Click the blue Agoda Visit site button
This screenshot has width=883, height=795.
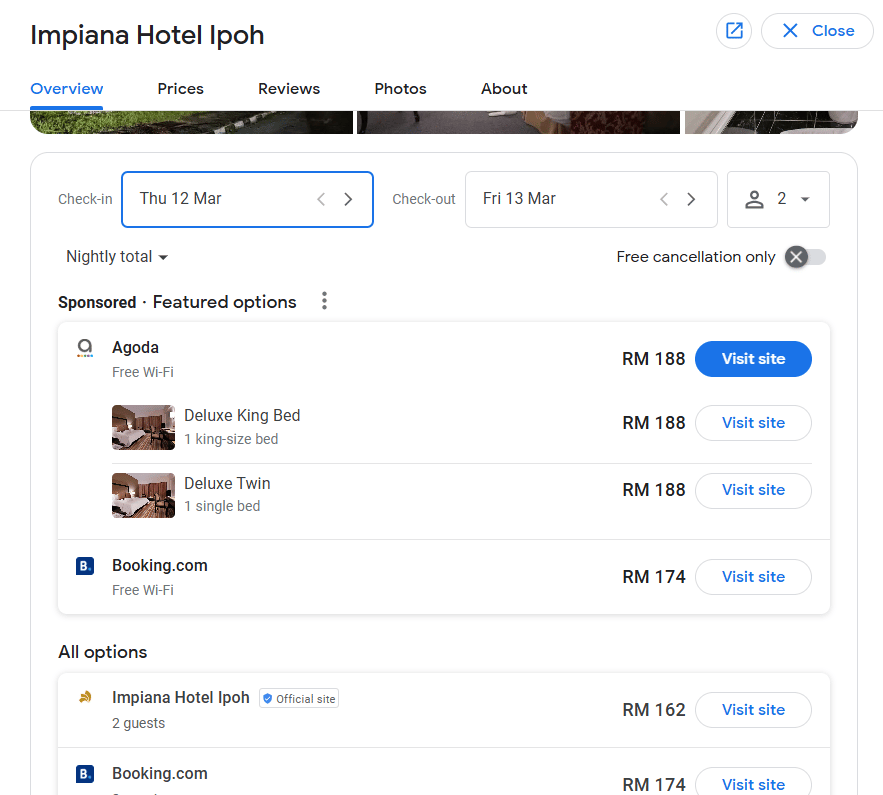[753, 359]
